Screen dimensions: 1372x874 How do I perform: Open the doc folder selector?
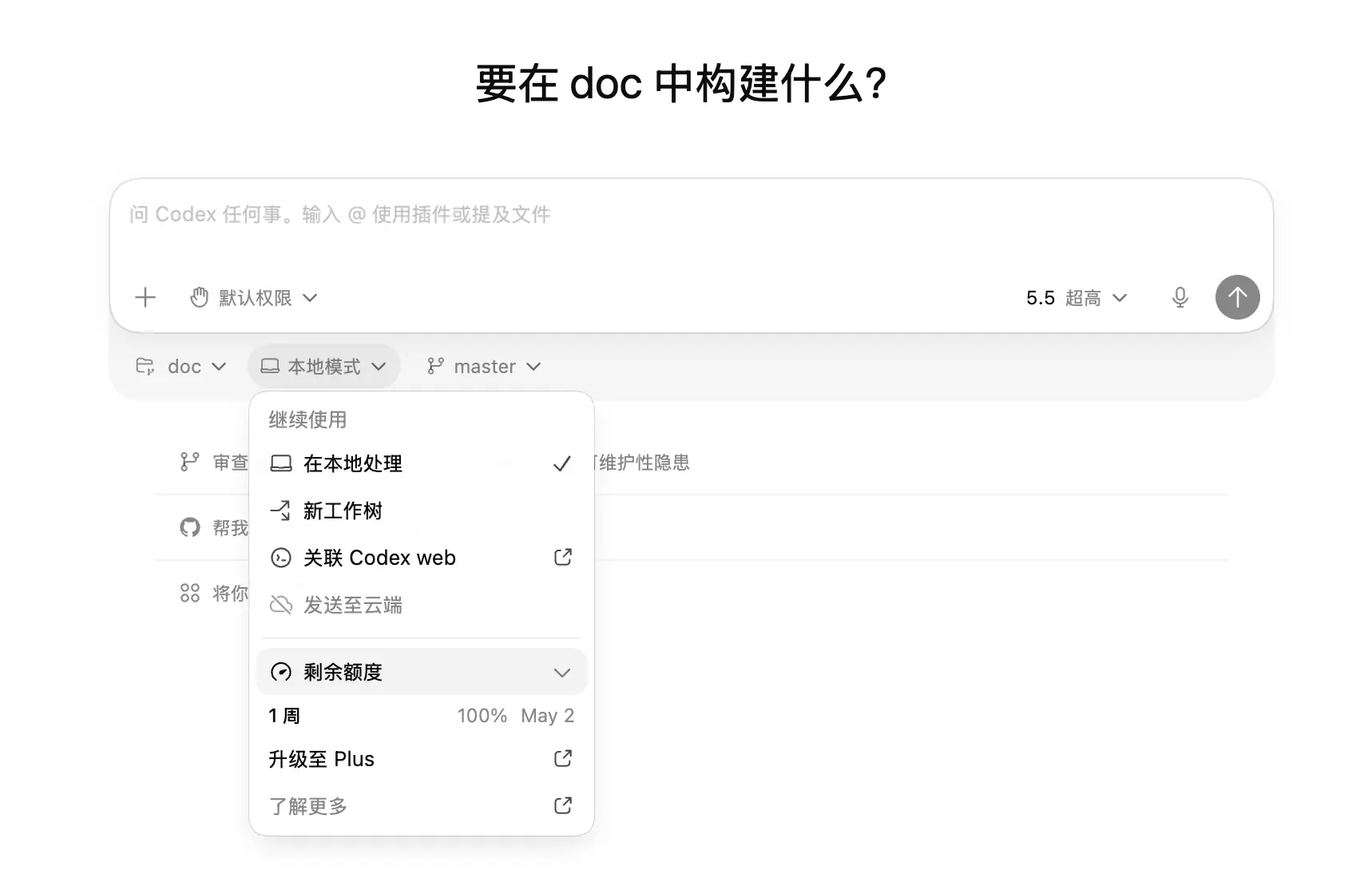(x=182, y=367)
